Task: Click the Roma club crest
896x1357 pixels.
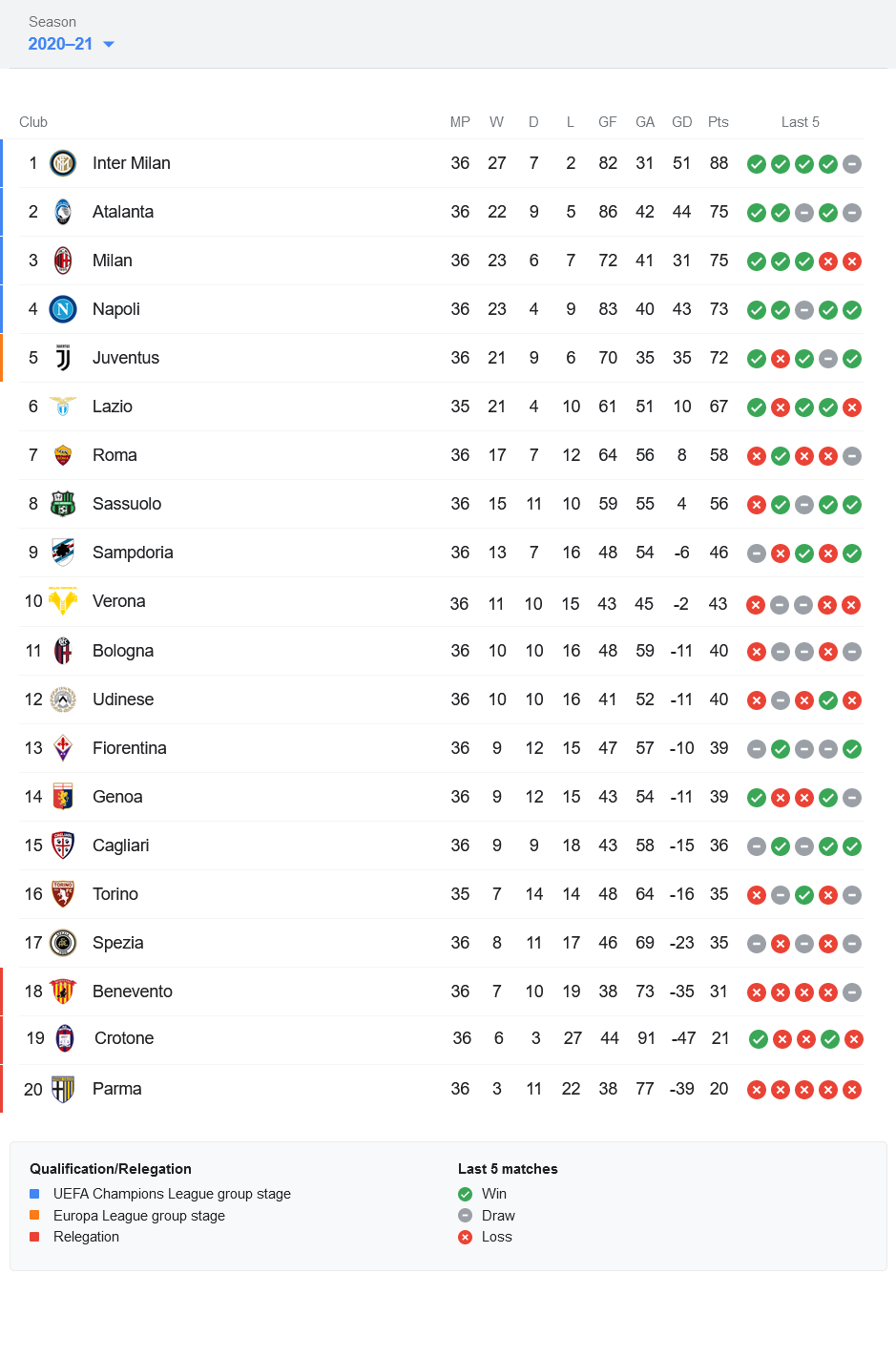Action: [x=63, y=455]
